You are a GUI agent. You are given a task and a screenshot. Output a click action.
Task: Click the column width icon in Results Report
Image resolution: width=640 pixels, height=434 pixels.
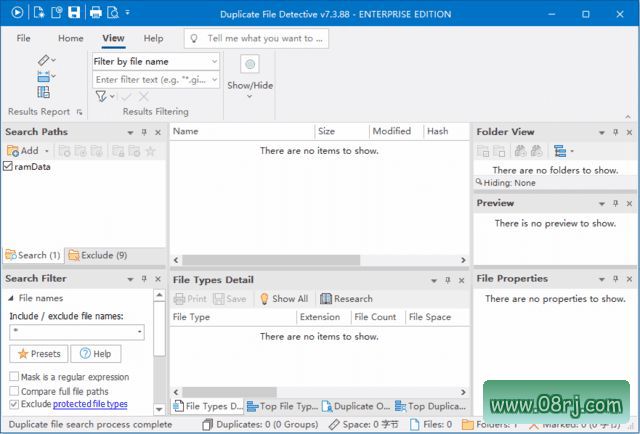[44, 76]
